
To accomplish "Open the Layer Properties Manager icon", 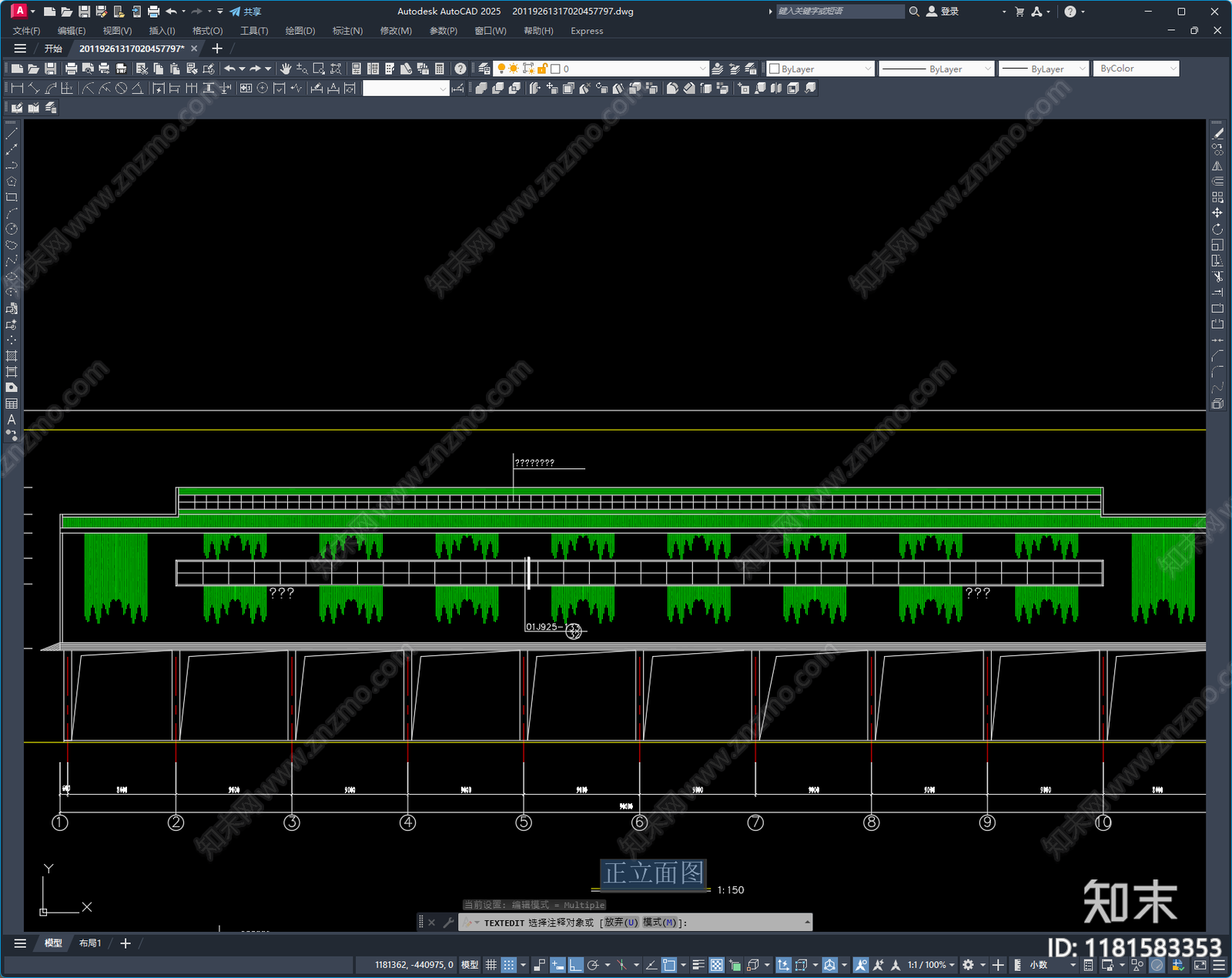I will (x=484, y=69).
